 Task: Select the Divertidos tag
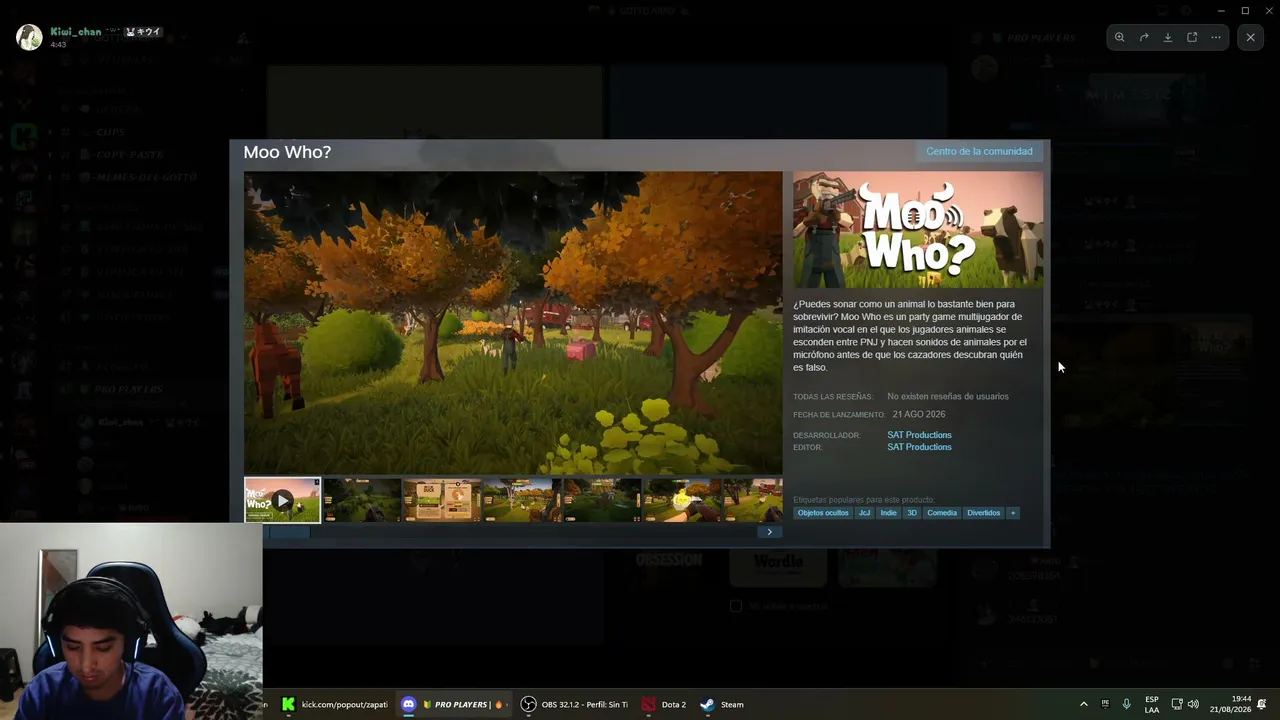pos(984,513)
